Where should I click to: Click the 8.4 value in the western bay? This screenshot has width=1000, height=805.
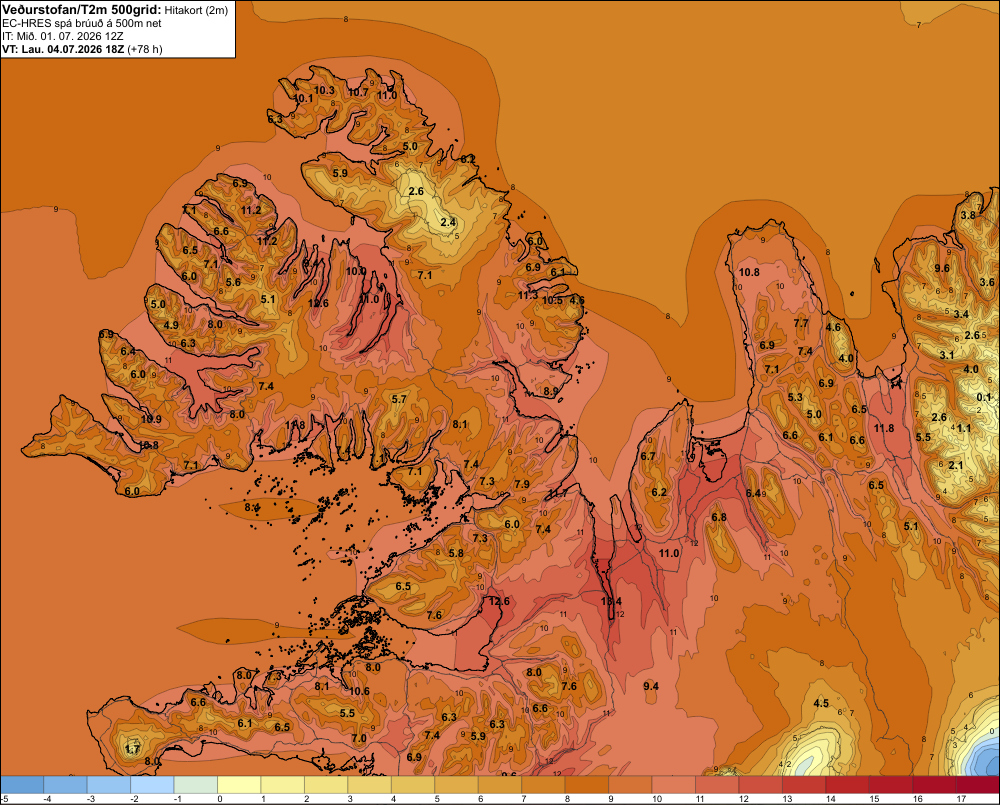click(253, 508)
